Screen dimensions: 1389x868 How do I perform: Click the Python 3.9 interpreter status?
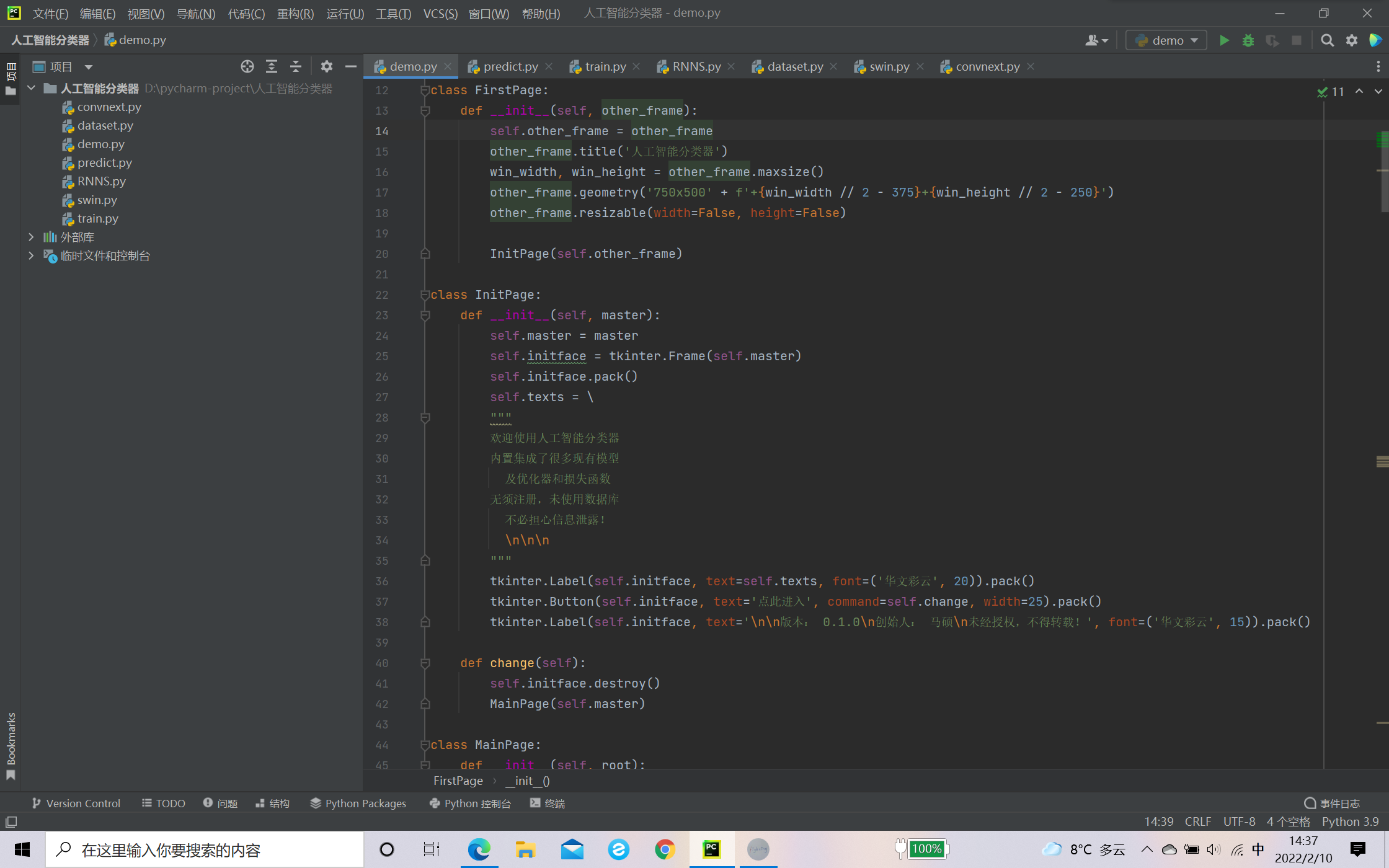pos(1350,821)
